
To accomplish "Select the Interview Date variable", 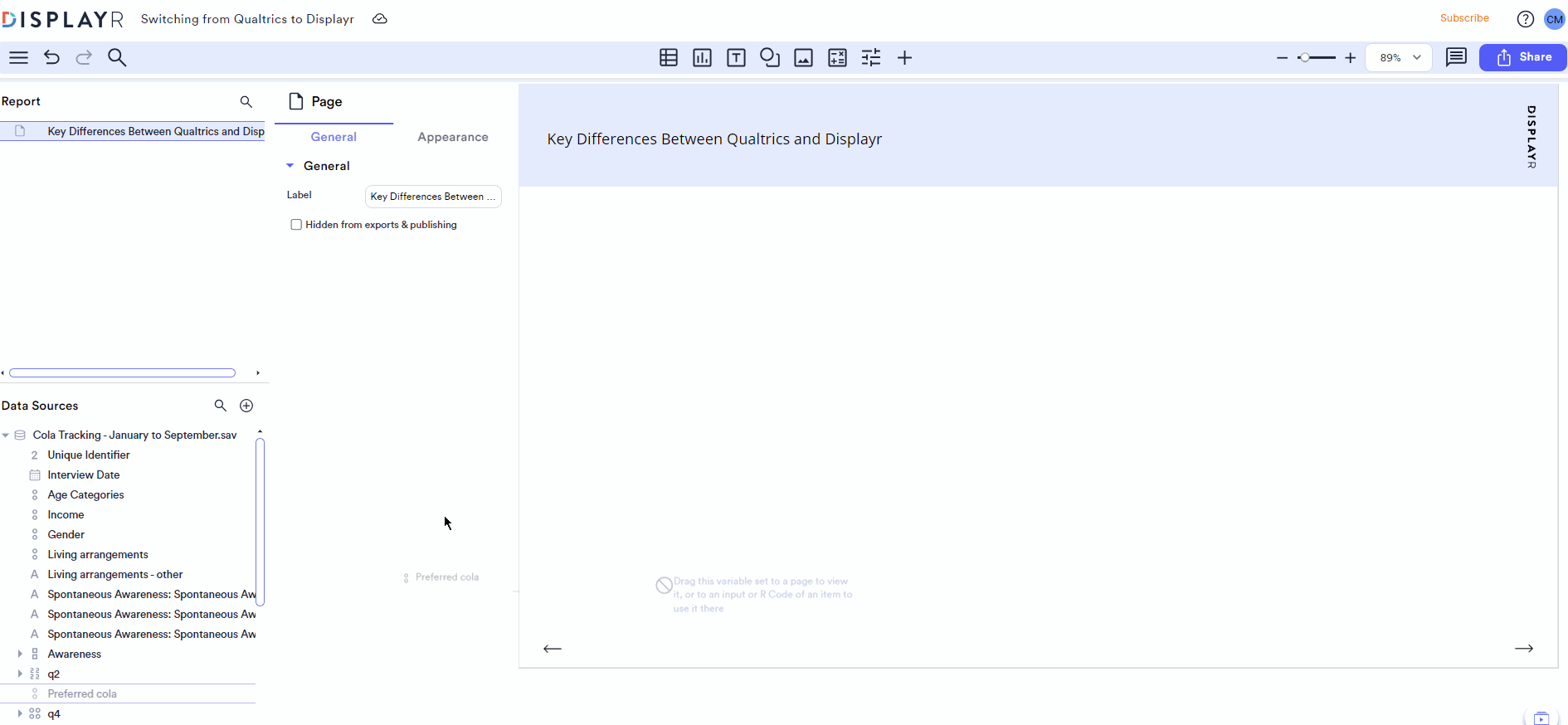I will 84,474.
